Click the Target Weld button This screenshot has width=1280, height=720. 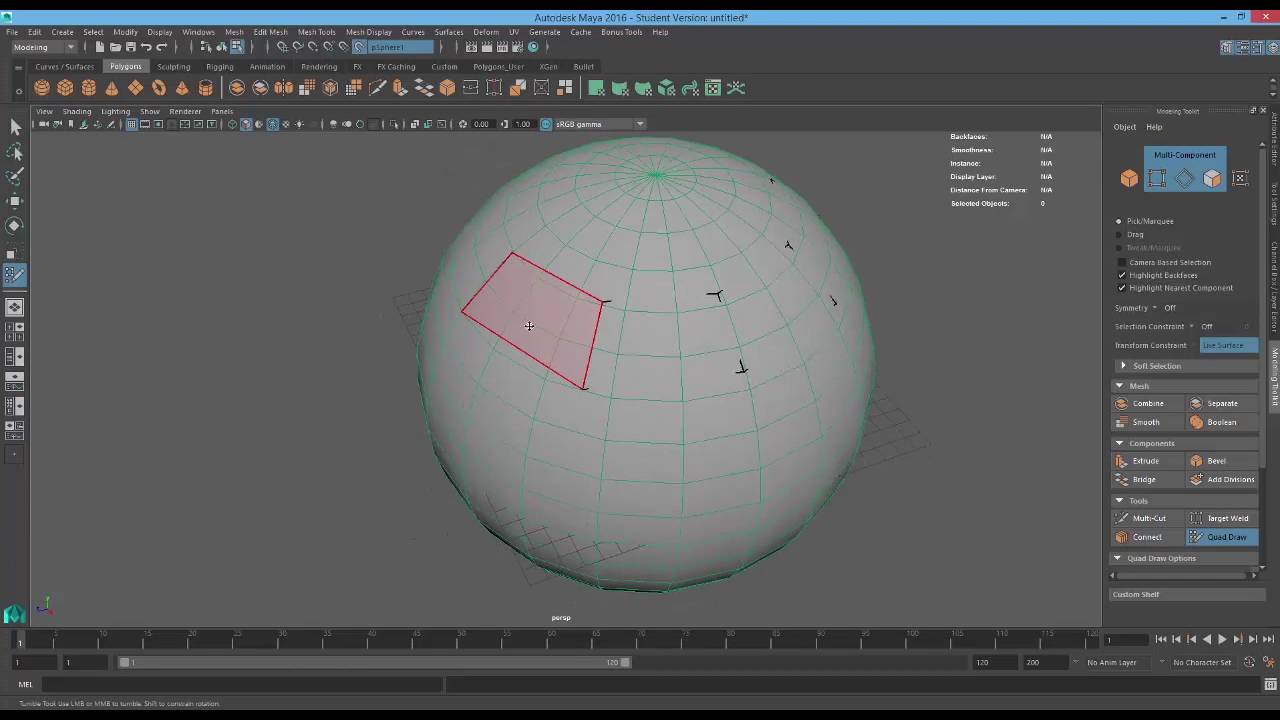pos(1226,518)
